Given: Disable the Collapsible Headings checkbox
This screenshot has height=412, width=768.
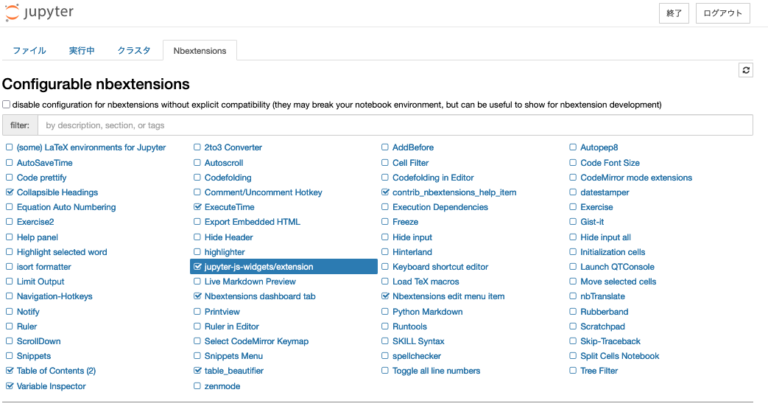Looking at the screenshot, I should point(9,192).
